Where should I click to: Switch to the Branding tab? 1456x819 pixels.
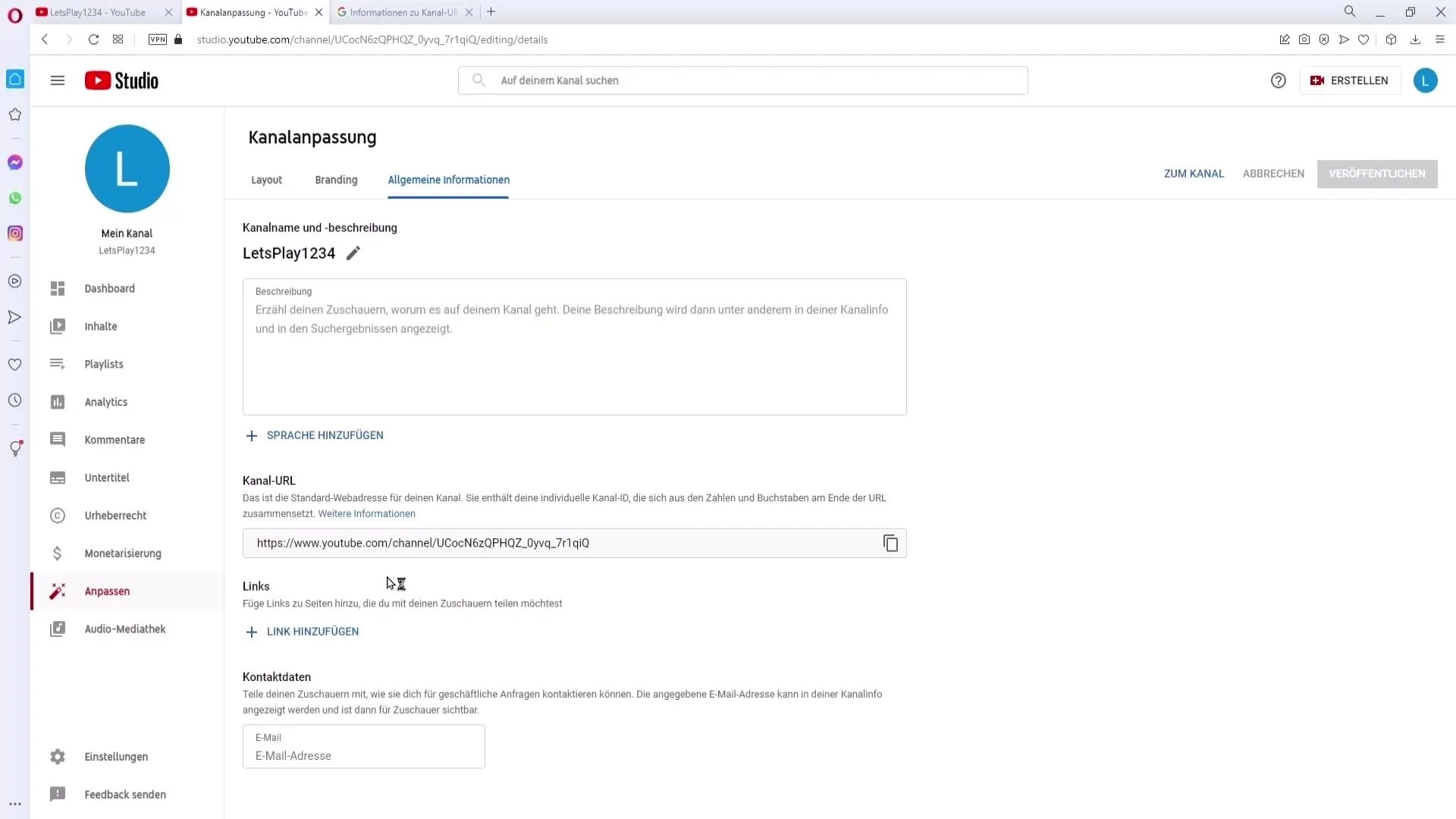(x=337, y=180)
